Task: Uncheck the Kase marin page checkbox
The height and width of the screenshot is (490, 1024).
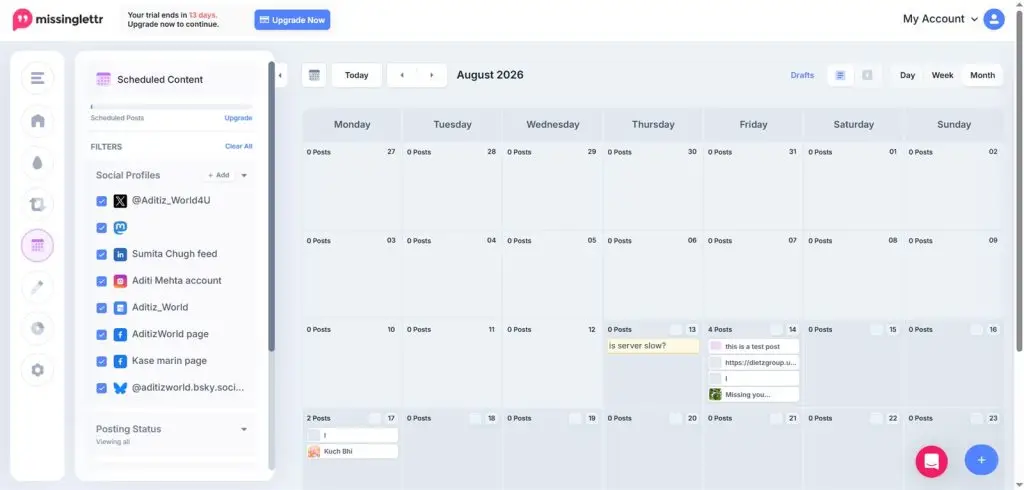Action: click(x=101, y=361)
